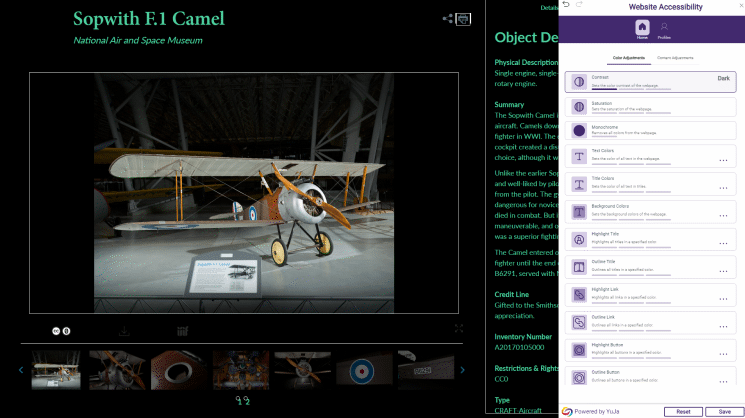This screenshot has height=418, width=745.
Task: Click the Sopwith F.1 Camel title
Action: click(149, 19)
